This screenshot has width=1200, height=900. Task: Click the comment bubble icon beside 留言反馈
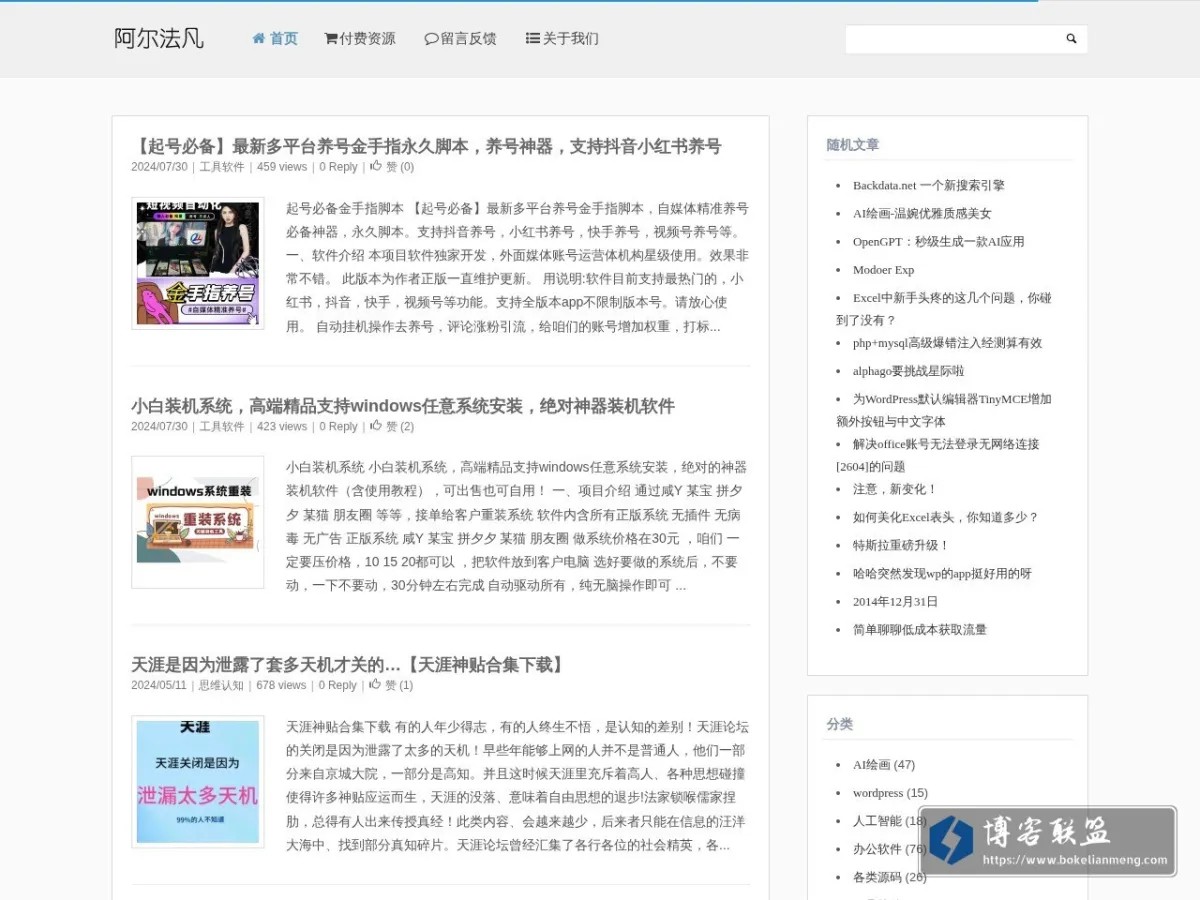(432, 38)
